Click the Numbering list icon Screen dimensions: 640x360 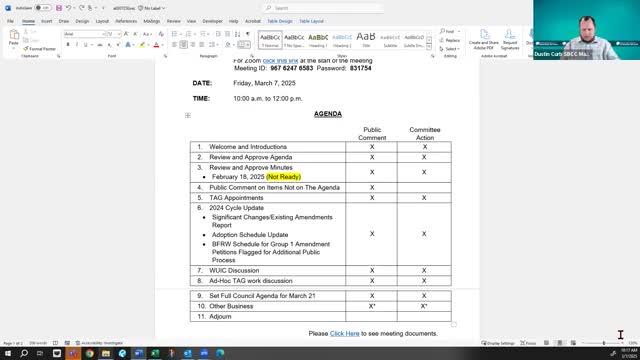[188, 34]
